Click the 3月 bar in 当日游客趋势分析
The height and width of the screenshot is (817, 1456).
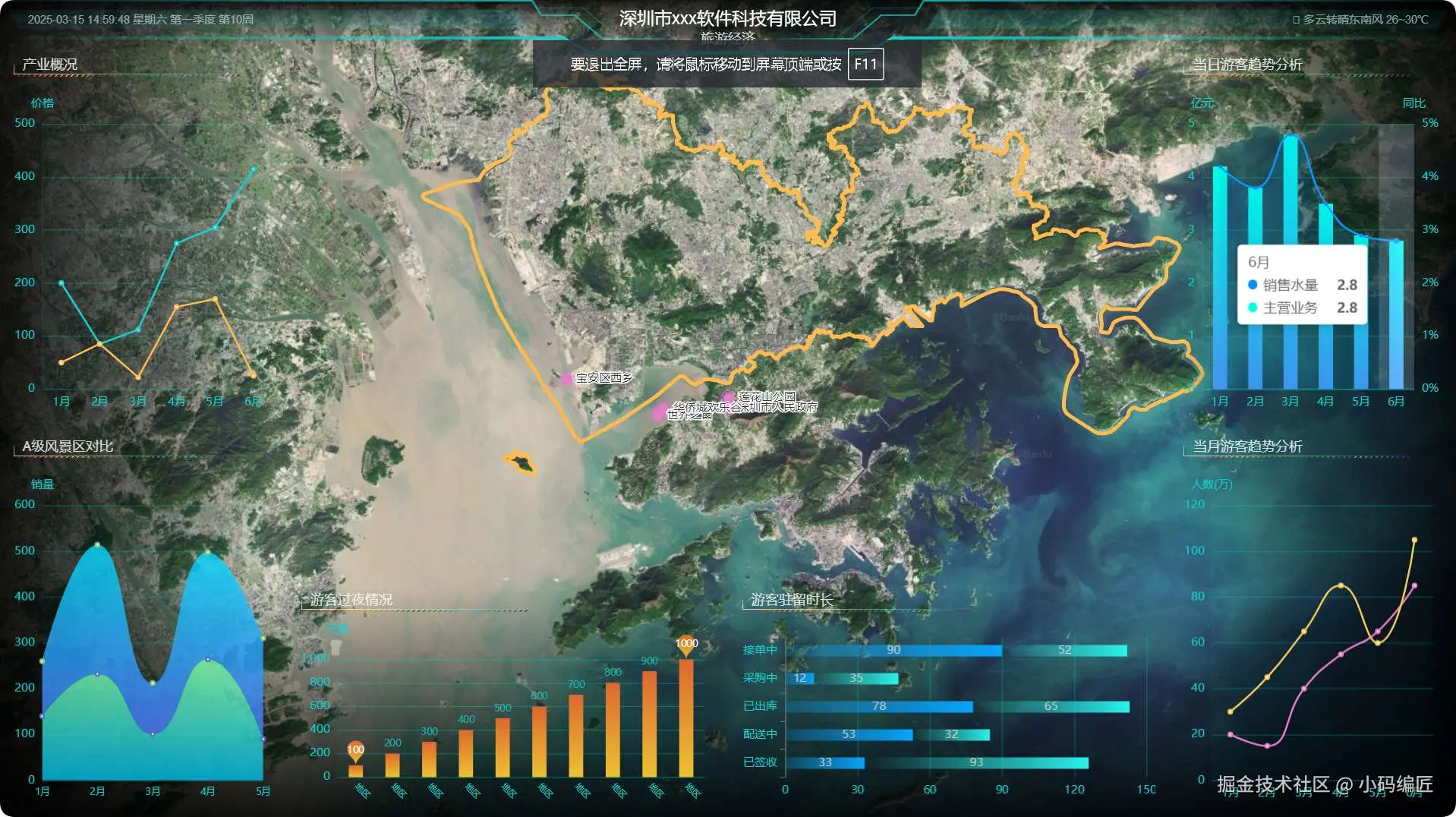1291,262
